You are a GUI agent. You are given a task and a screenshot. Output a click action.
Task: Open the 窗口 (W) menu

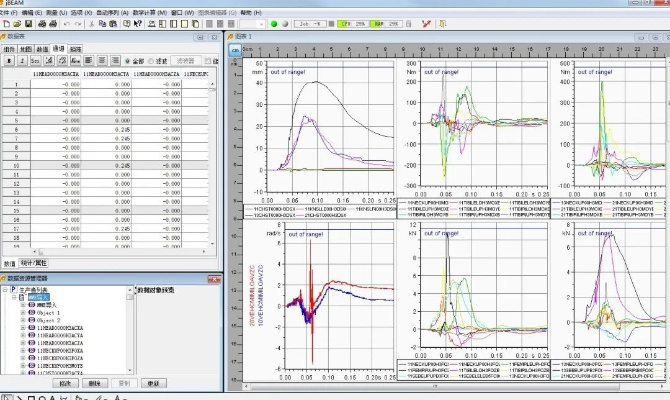pos(180,10)
